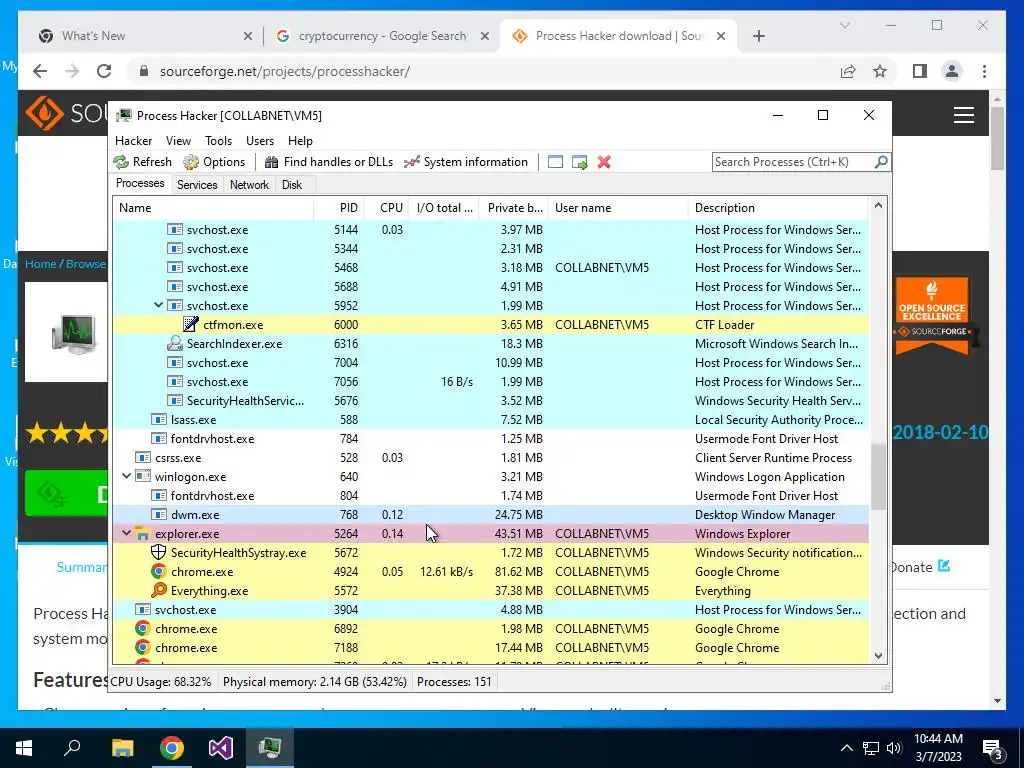Click the find window toolbar icon
Viewport: 1024px width, 768px height.
coord(555,162)
